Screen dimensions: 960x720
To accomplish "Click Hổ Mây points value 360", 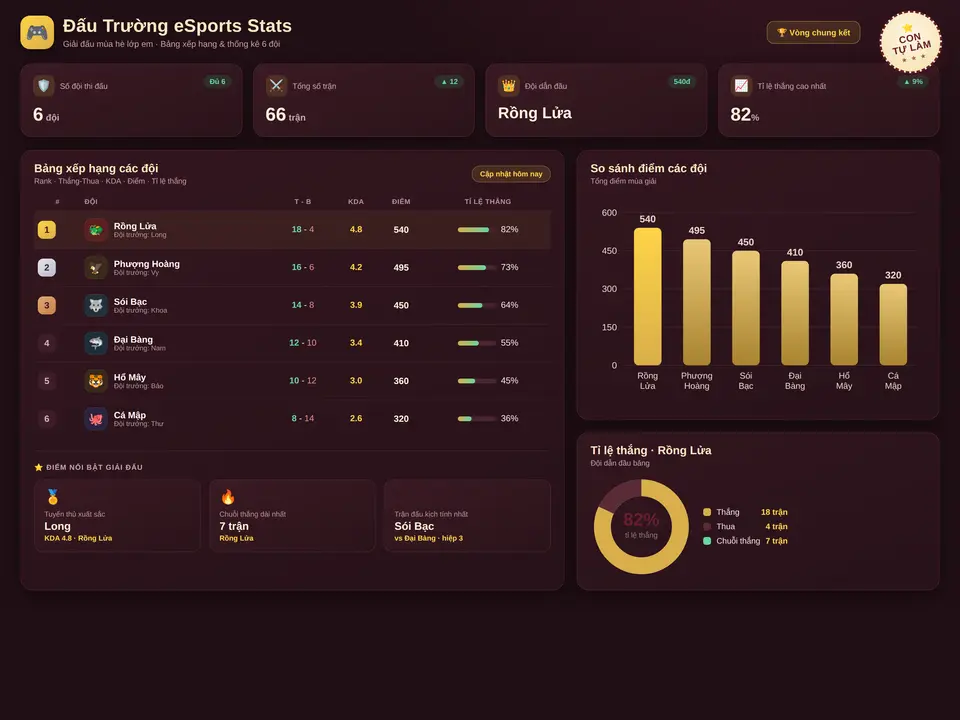I will point(401,381).
